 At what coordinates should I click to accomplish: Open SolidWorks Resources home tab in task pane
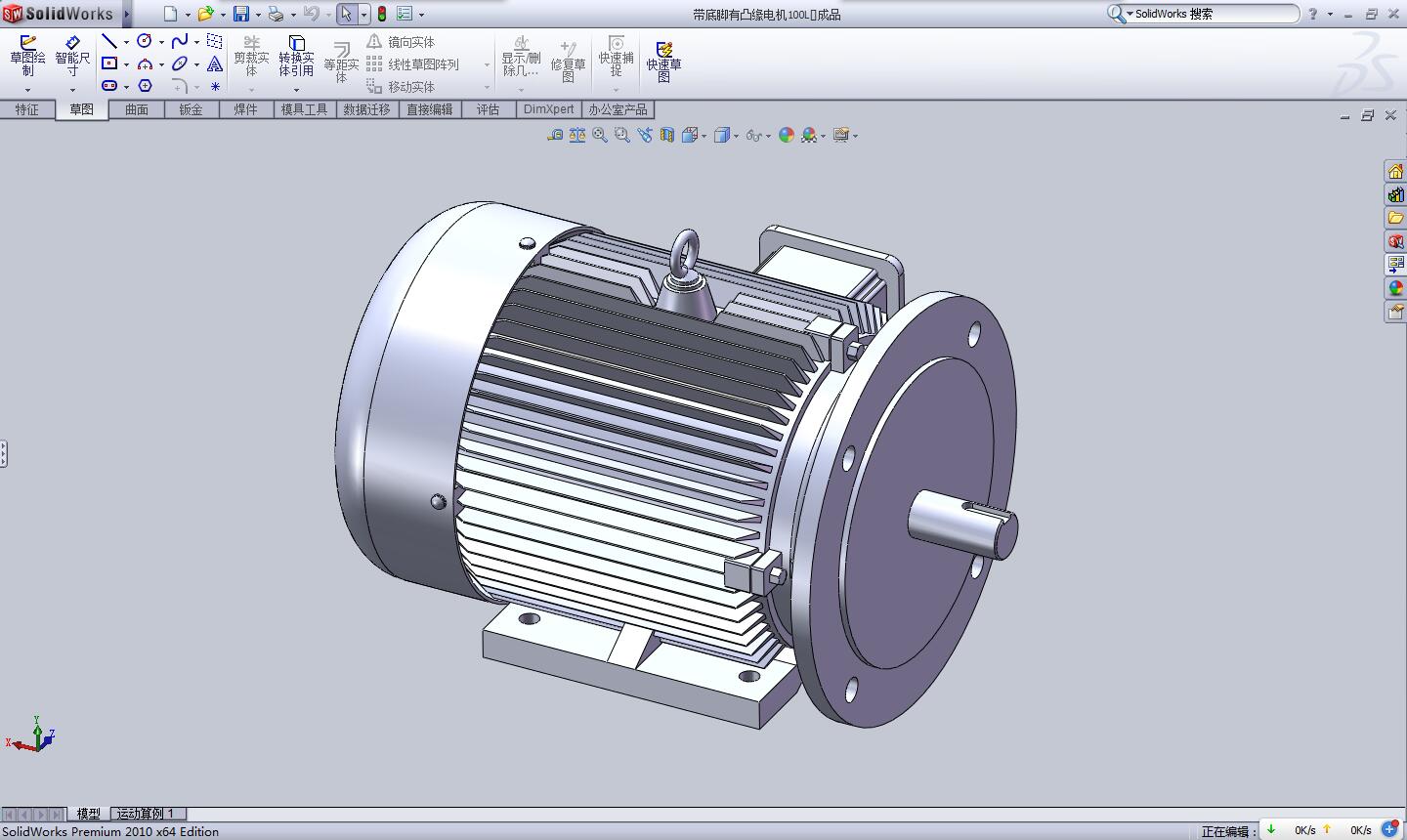[x=1395, y=172]
